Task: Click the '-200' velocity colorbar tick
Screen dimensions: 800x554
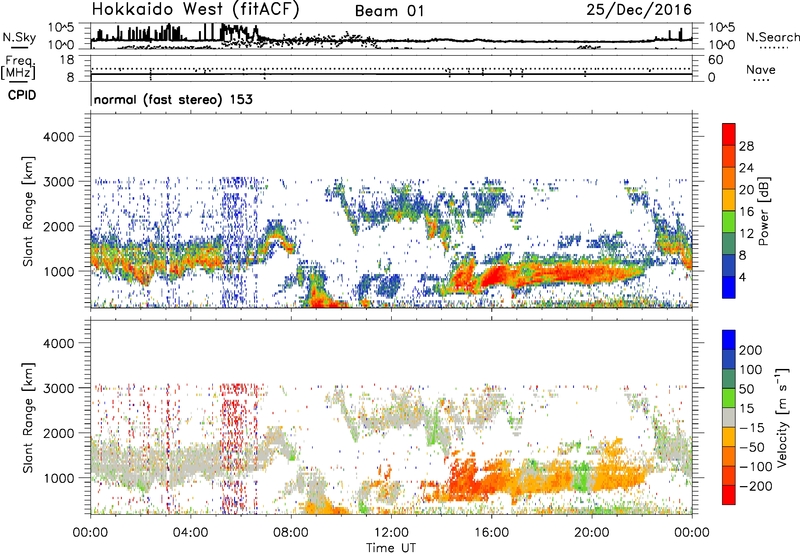Action: click(756, 486)
